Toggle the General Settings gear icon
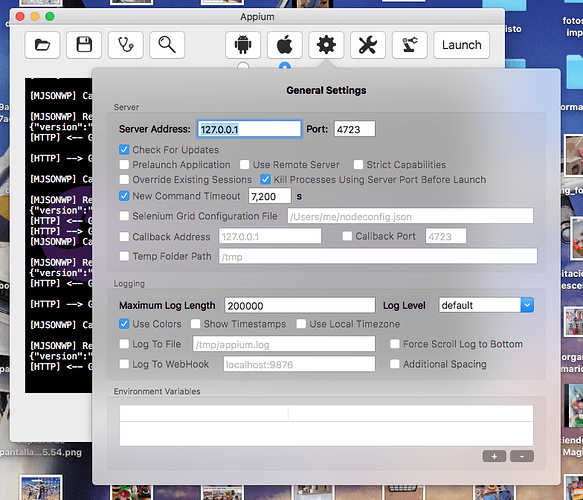The height and width of the screenshot is (500, 583). coord(326,45)
